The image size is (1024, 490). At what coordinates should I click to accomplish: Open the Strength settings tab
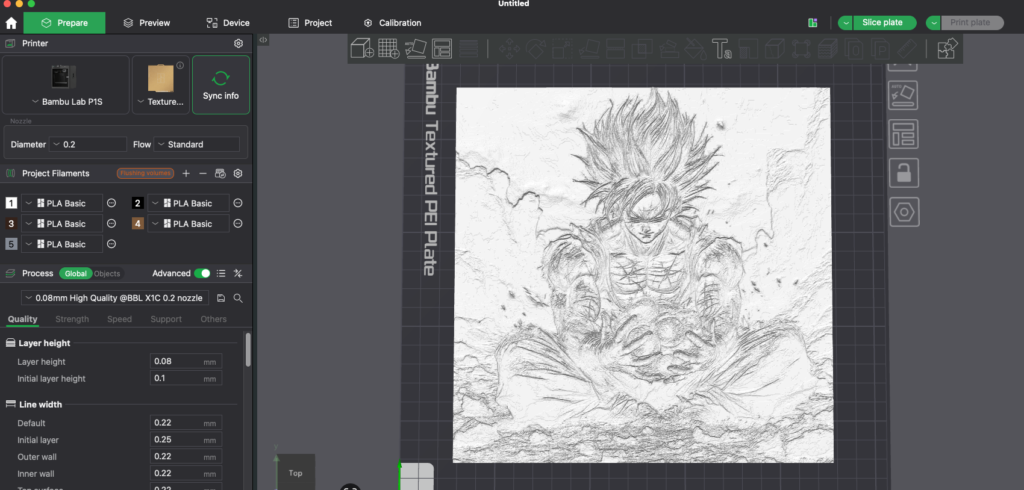pyautogui.click(x=72, y=320)
